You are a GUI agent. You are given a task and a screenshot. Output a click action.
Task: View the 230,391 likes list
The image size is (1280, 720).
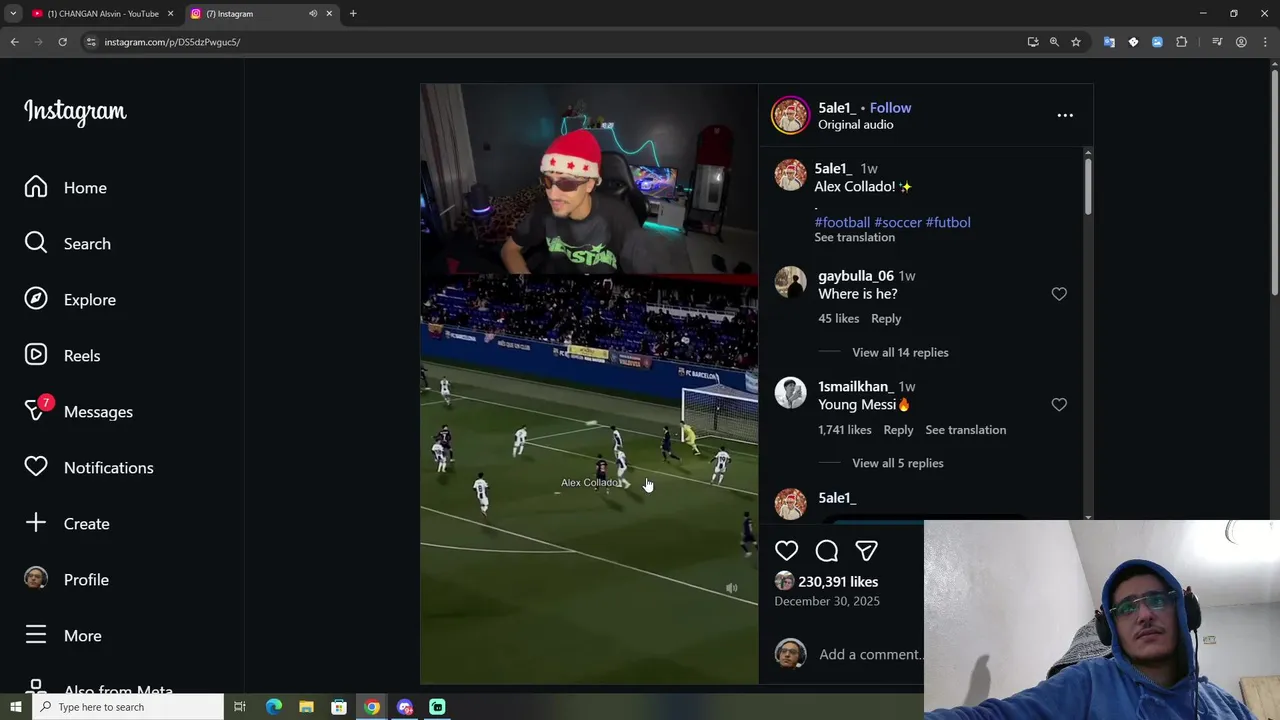838,582
